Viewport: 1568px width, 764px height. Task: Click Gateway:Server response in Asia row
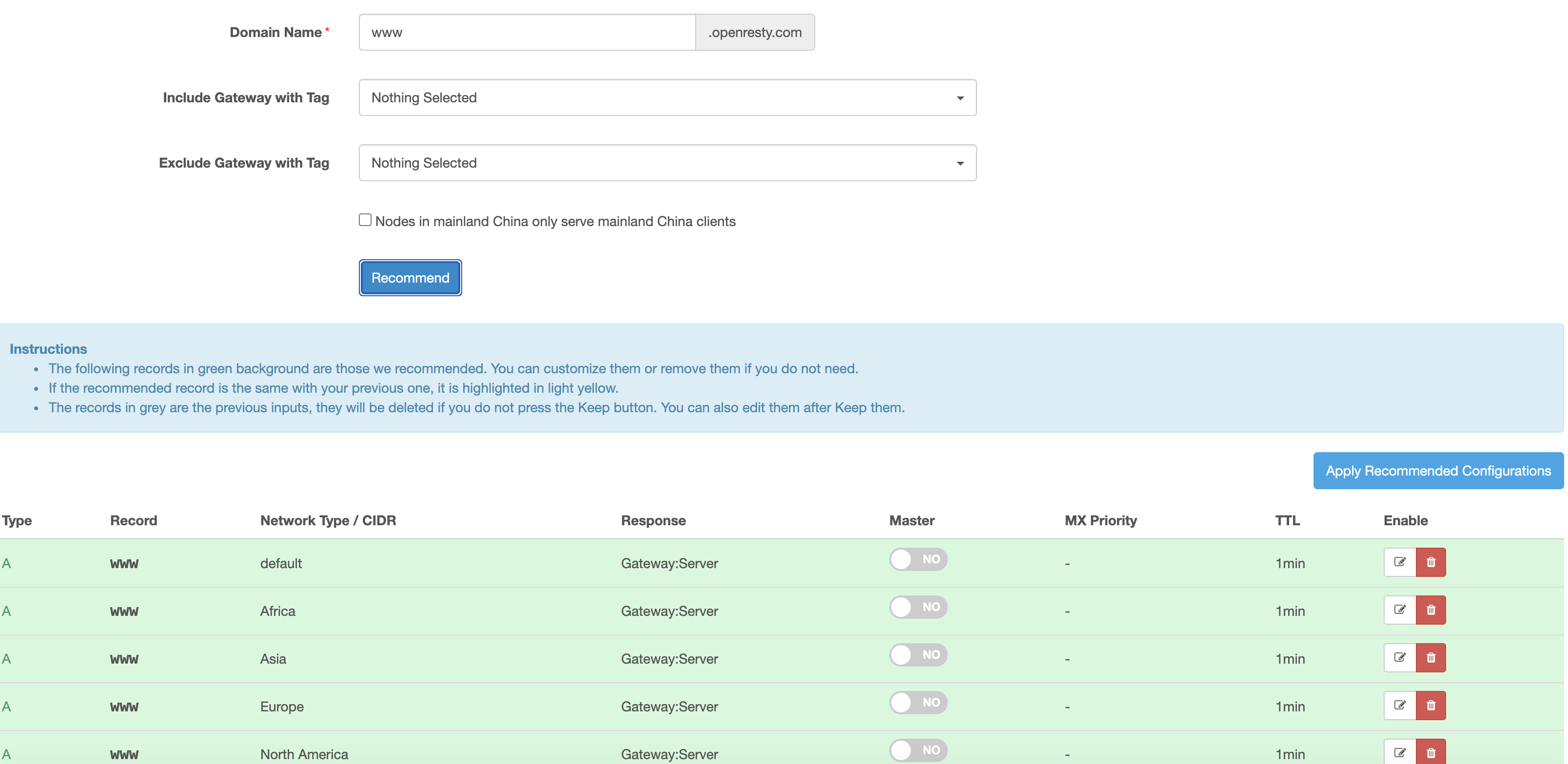[669, 659]
